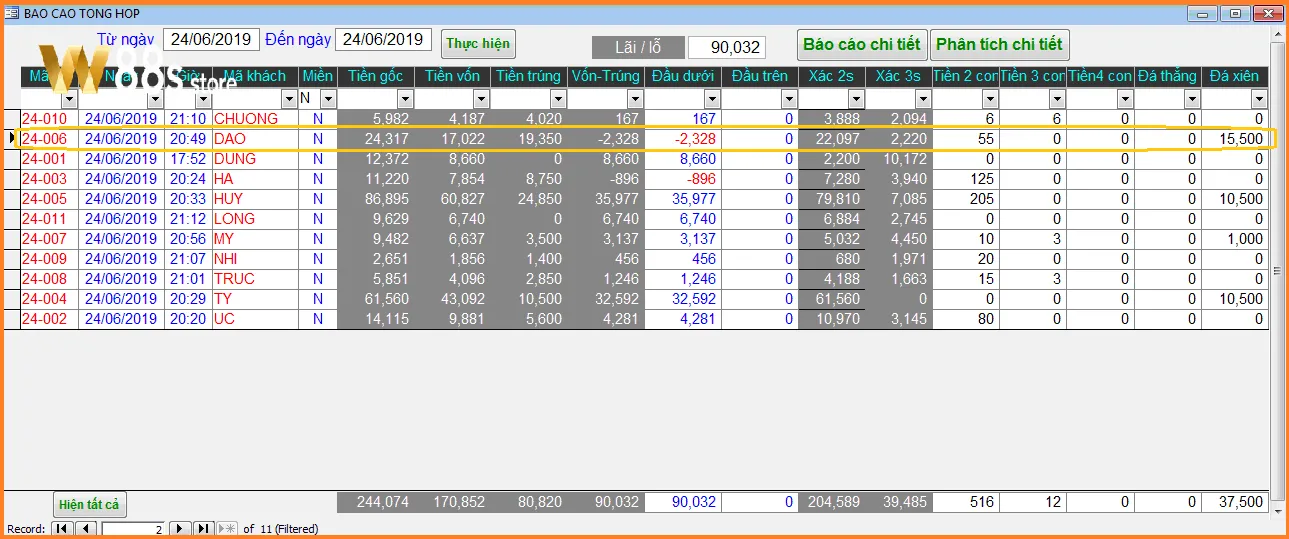
Task: Select customer name CHUONG
Action: (246, 119)
